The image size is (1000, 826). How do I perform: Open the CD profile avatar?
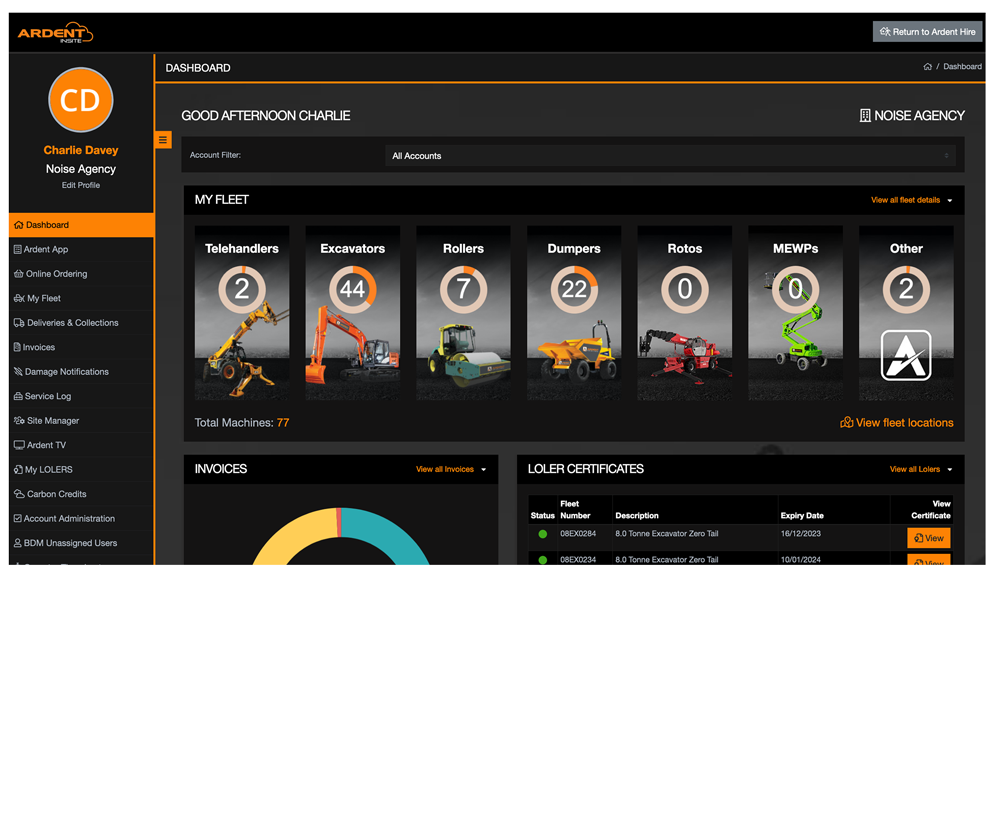pyautogui.click(x=81, y=100)
